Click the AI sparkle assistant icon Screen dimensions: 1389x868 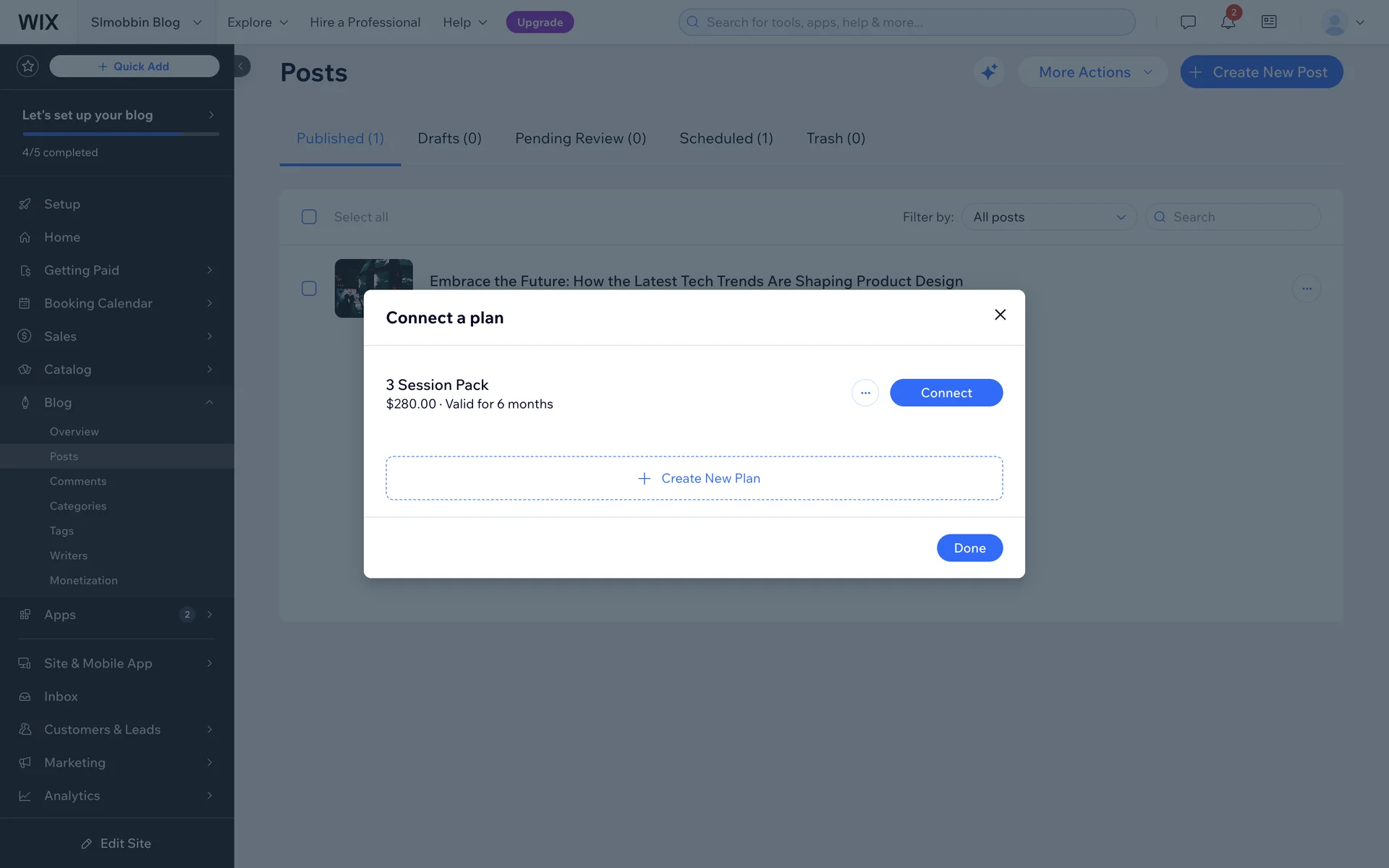point(988,72)
